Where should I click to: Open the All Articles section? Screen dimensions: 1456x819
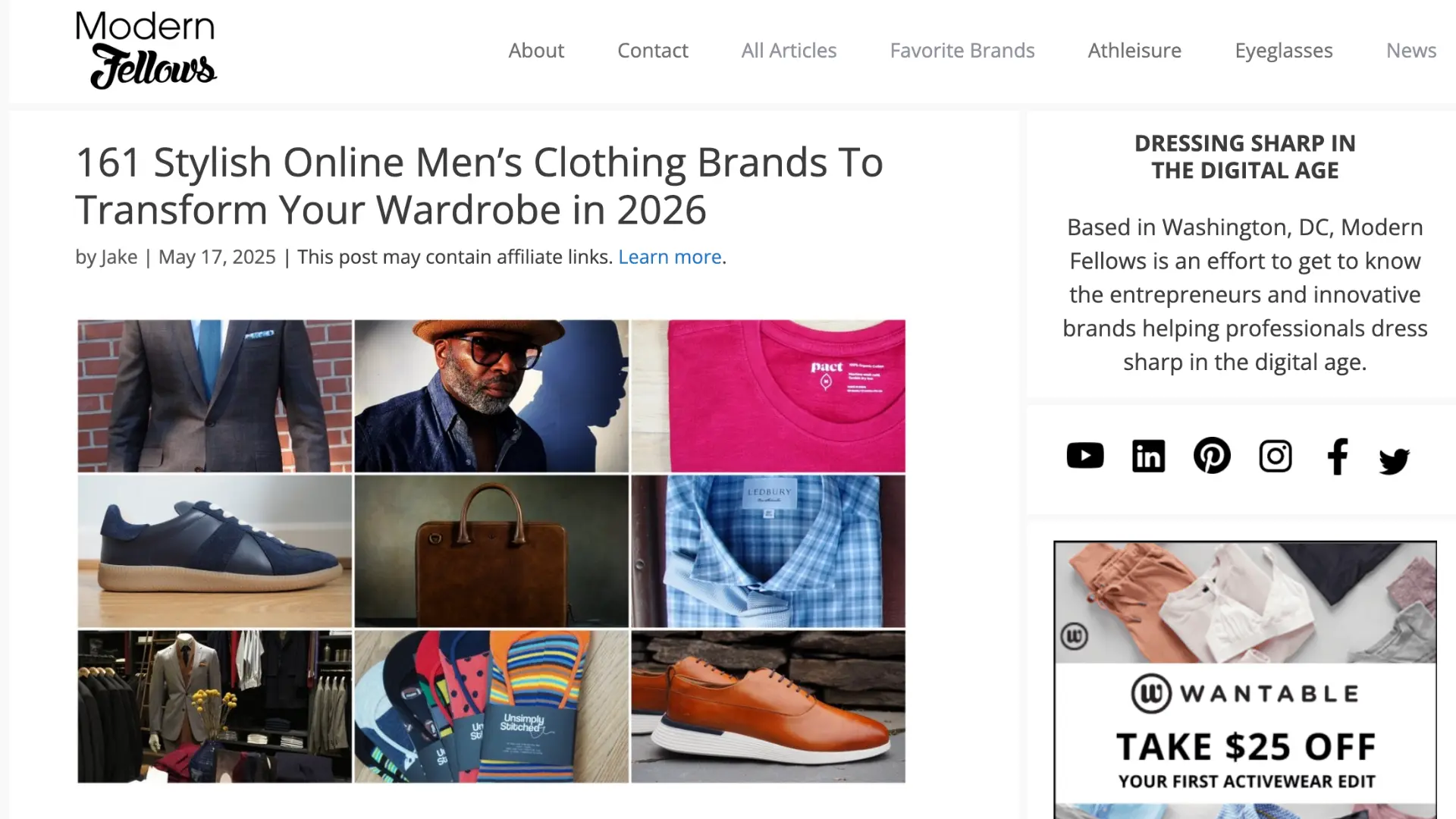click(x=789, y=50)
